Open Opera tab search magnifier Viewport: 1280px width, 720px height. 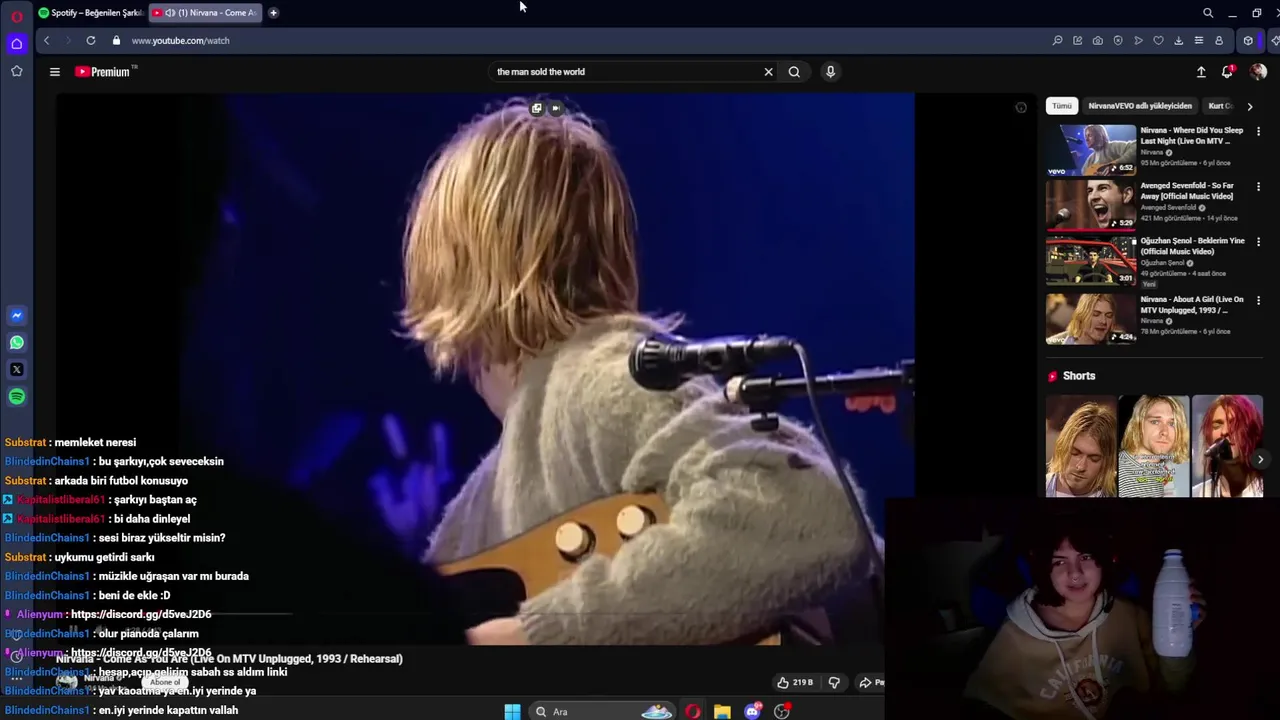pos(1208,13)
